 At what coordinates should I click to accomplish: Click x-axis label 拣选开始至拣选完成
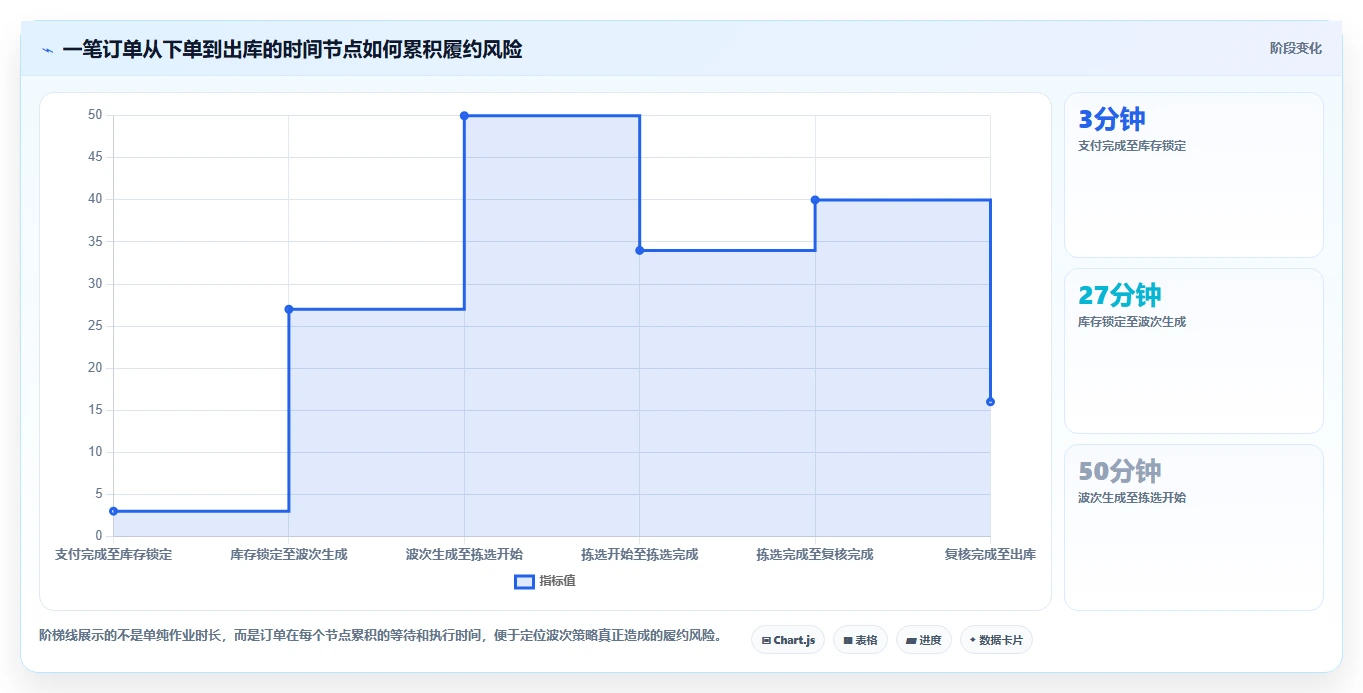click(x=640, y=554)
